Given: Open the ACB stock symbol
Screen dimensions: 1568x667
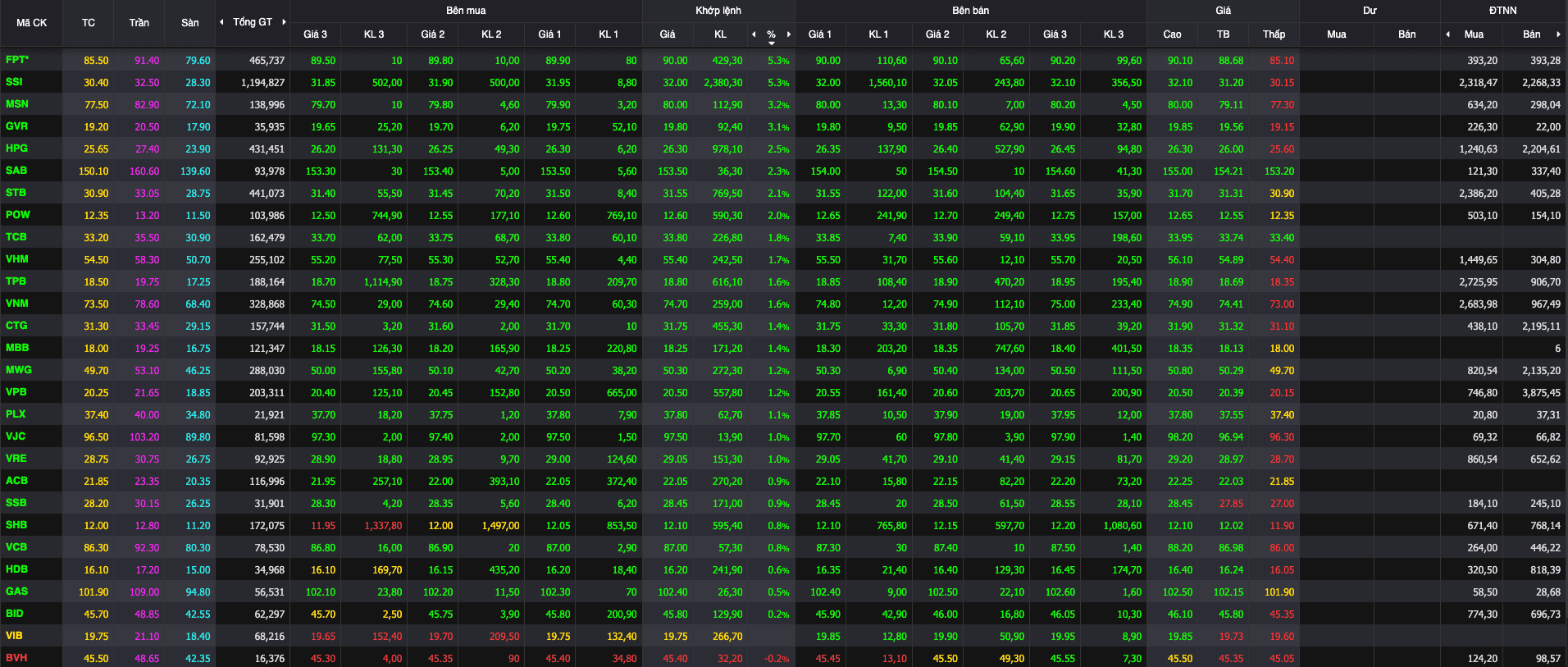Looking at the screenshot, I should tap(16, 481).
